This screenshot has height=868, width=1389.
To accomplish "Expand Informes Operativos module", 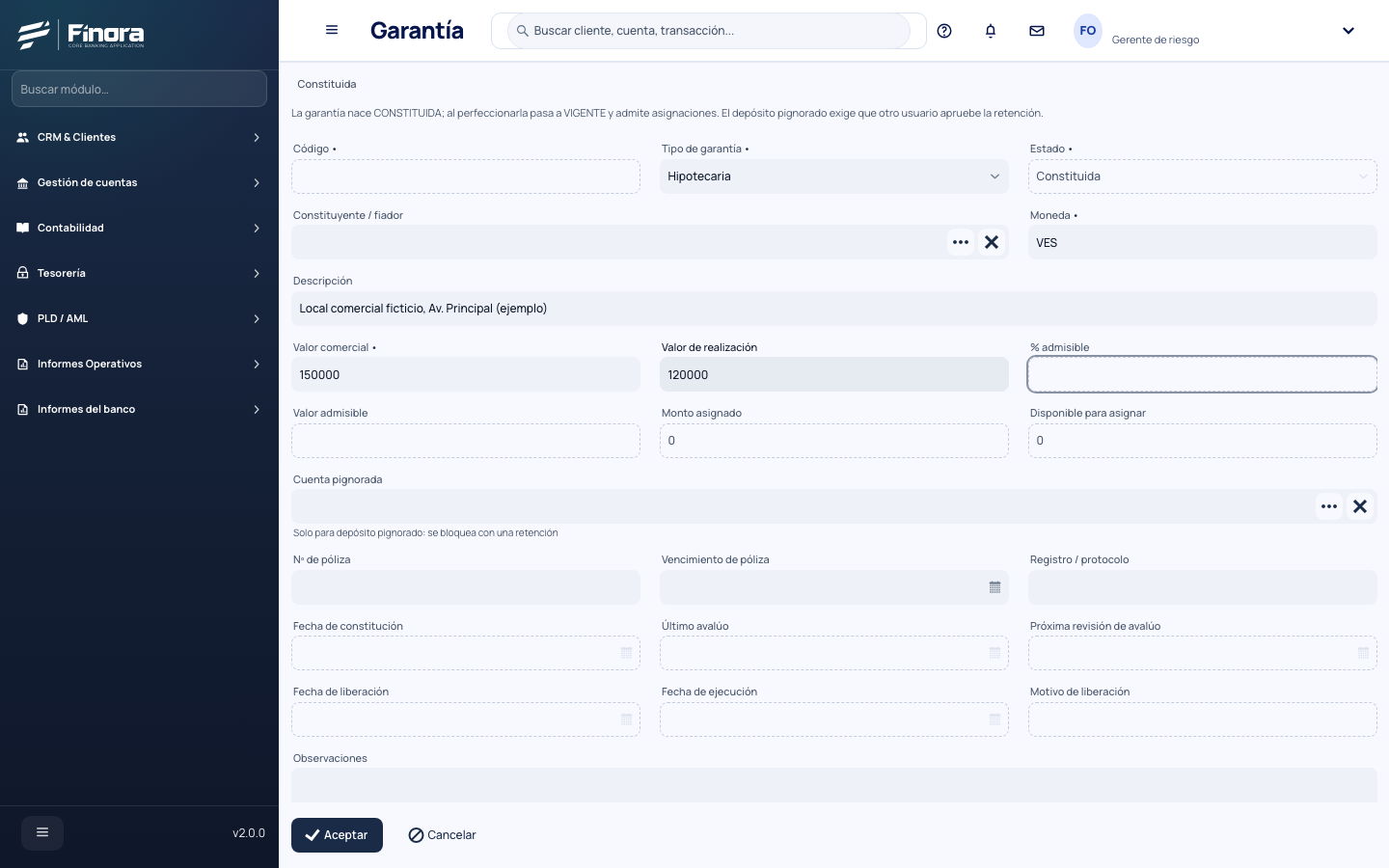I will 139,364.
